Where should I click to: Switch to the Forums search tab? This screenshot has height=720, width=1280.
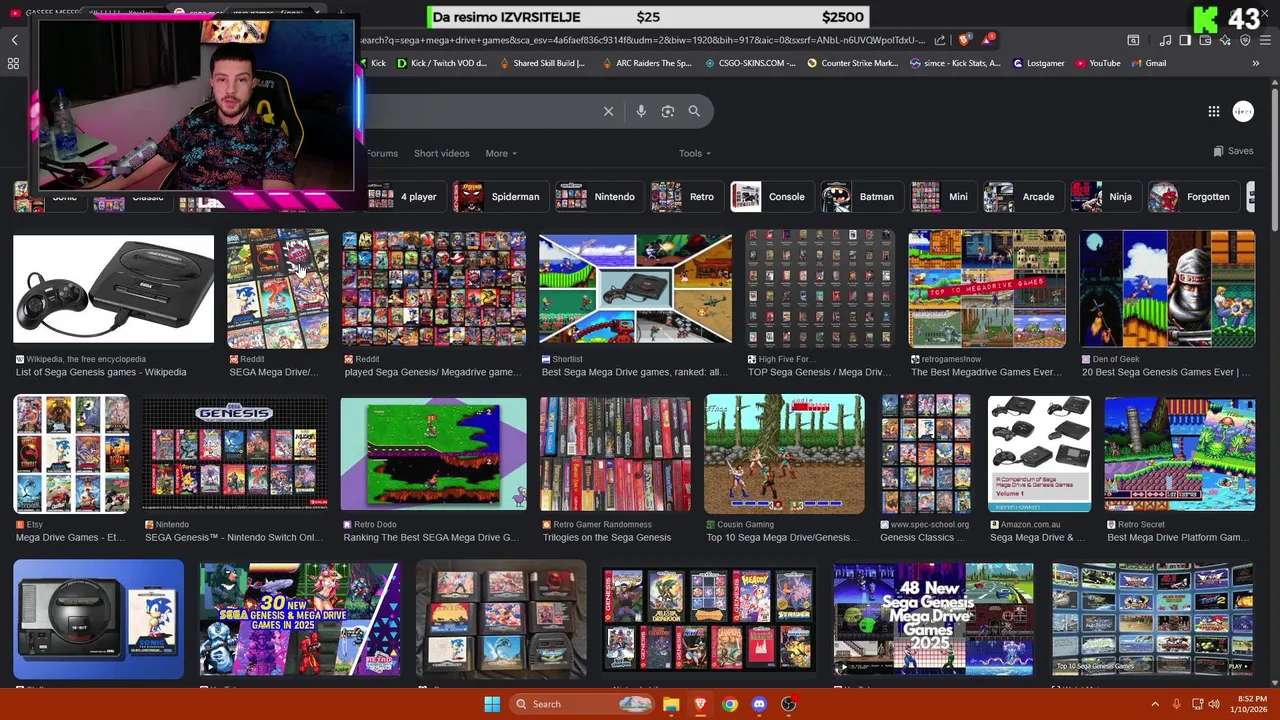[x=382, y=153]
